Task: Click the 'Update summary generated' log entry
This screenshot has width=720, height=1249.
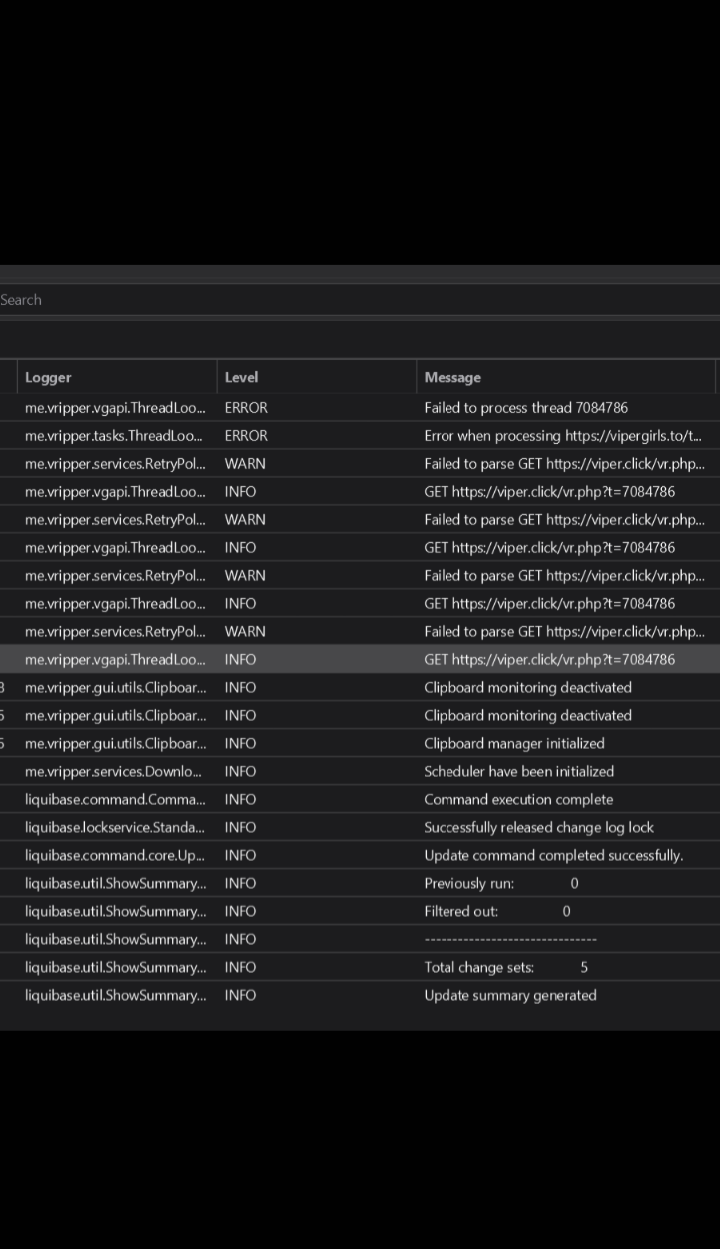Action: [x=510, y=996]
